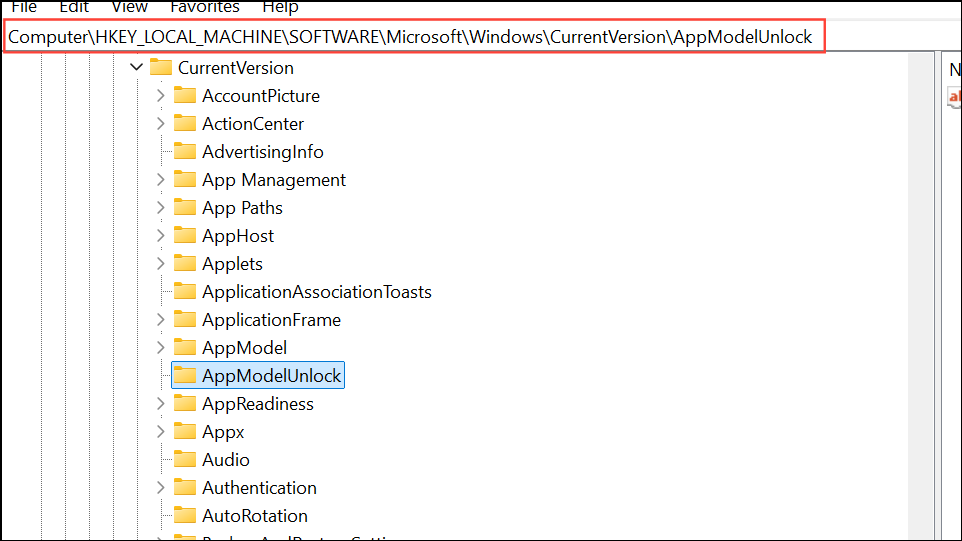
Task: Select the Appx key label
Action: click(x=223, y=432)
